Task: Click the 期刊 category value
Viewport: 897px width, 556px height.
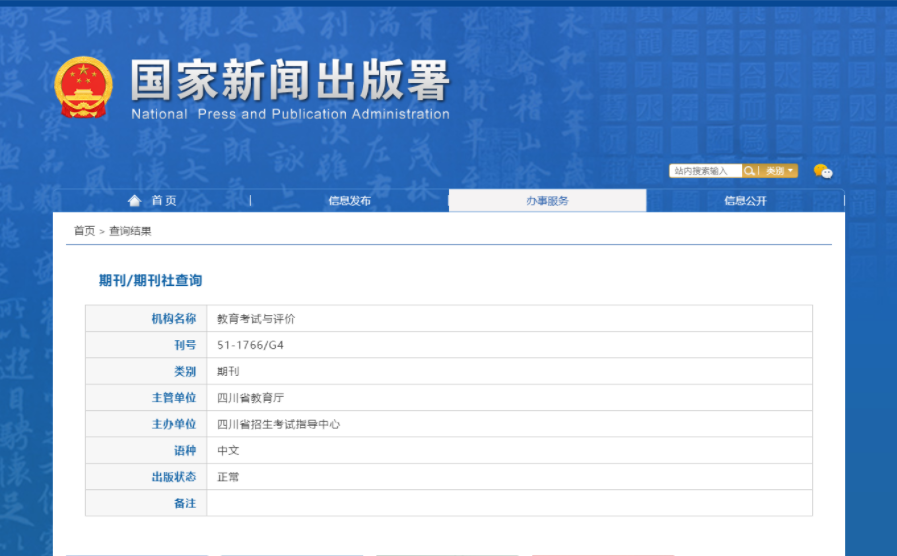Action: 228,371
